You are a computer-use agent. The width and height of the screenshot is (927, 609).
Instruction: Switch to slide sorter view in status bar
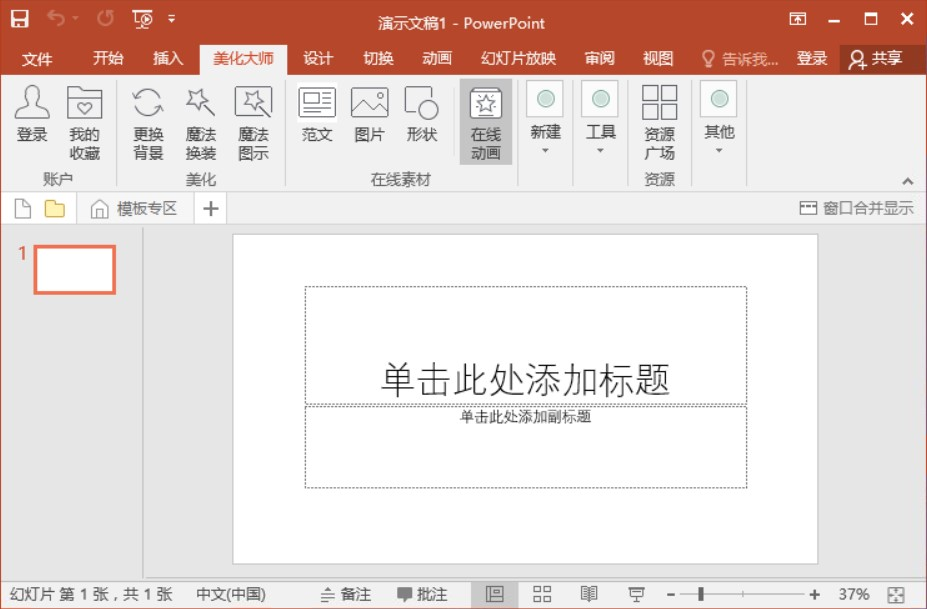click(542, 594)
